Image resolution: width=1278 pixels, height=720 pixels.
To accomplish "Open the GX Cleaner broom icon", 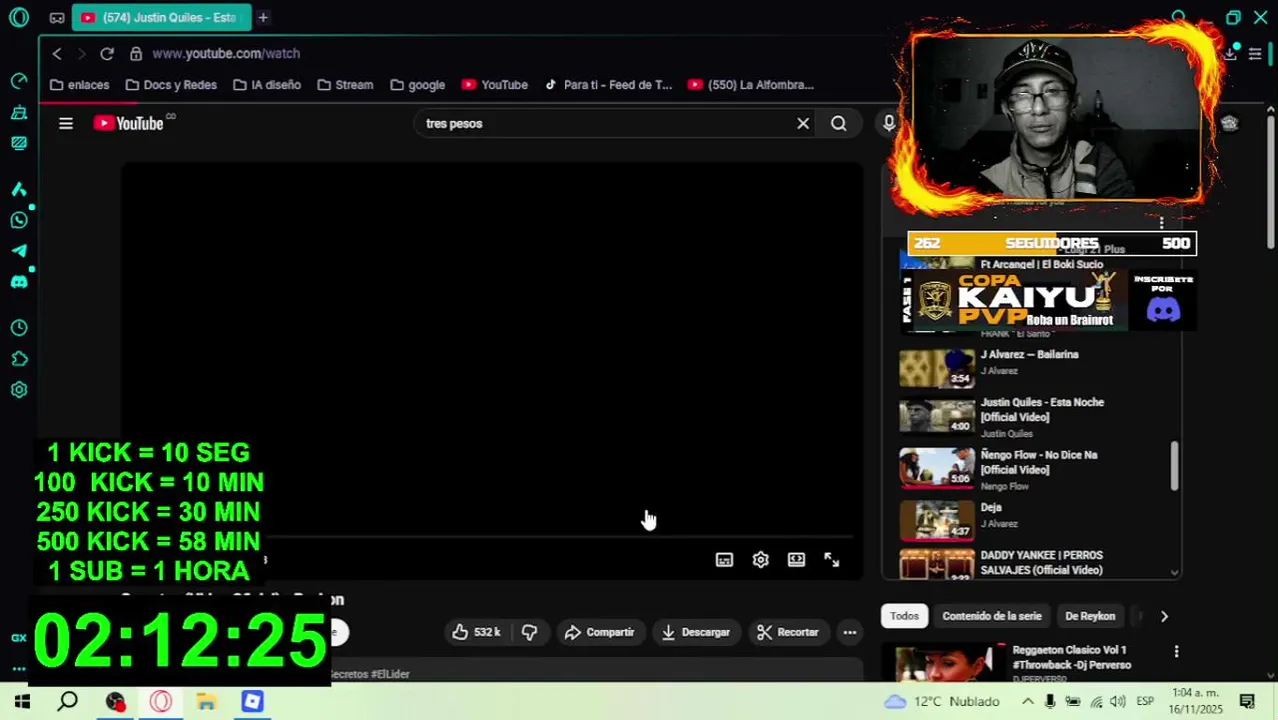I will (19, 112).
